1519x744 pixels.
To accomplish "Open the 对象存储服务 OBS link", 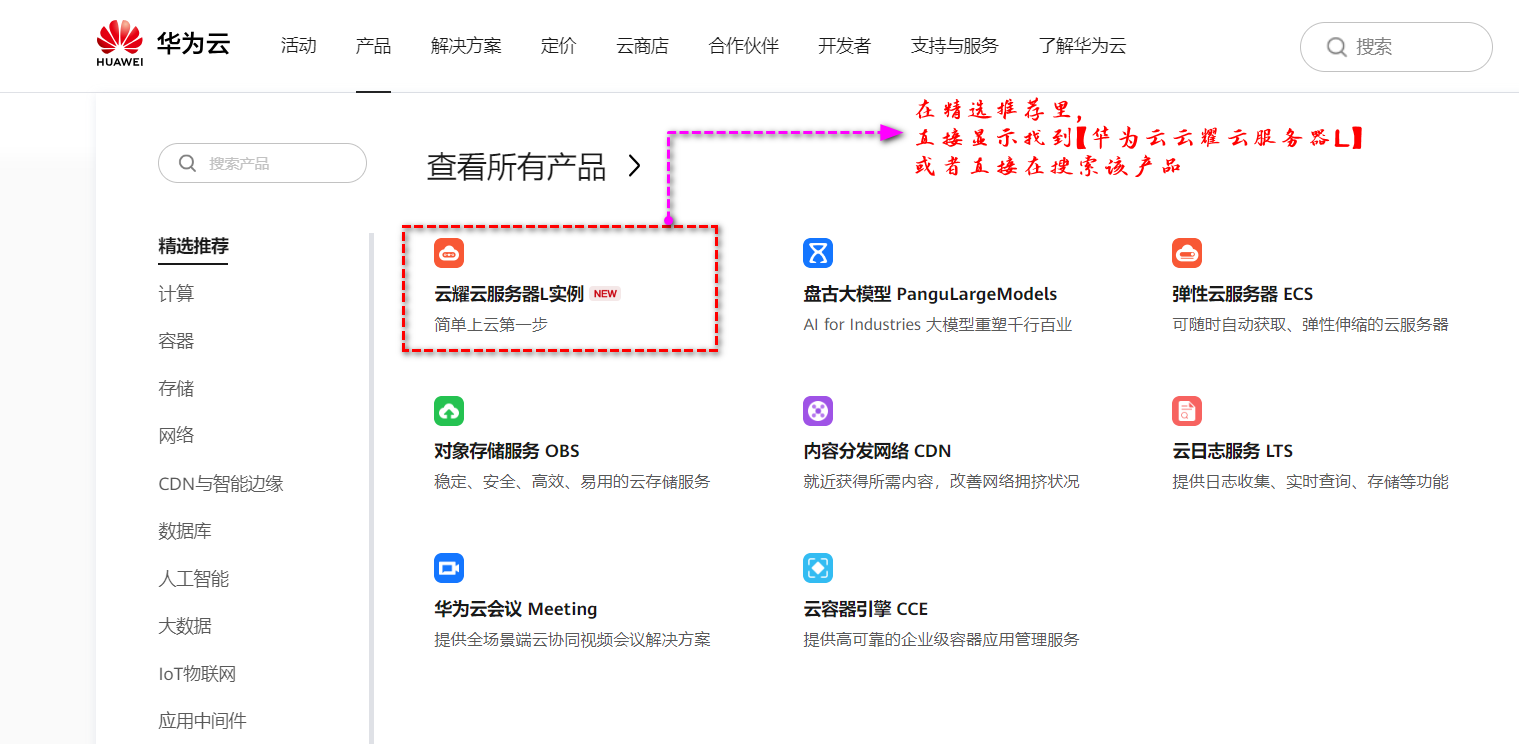I will [507, 451].
